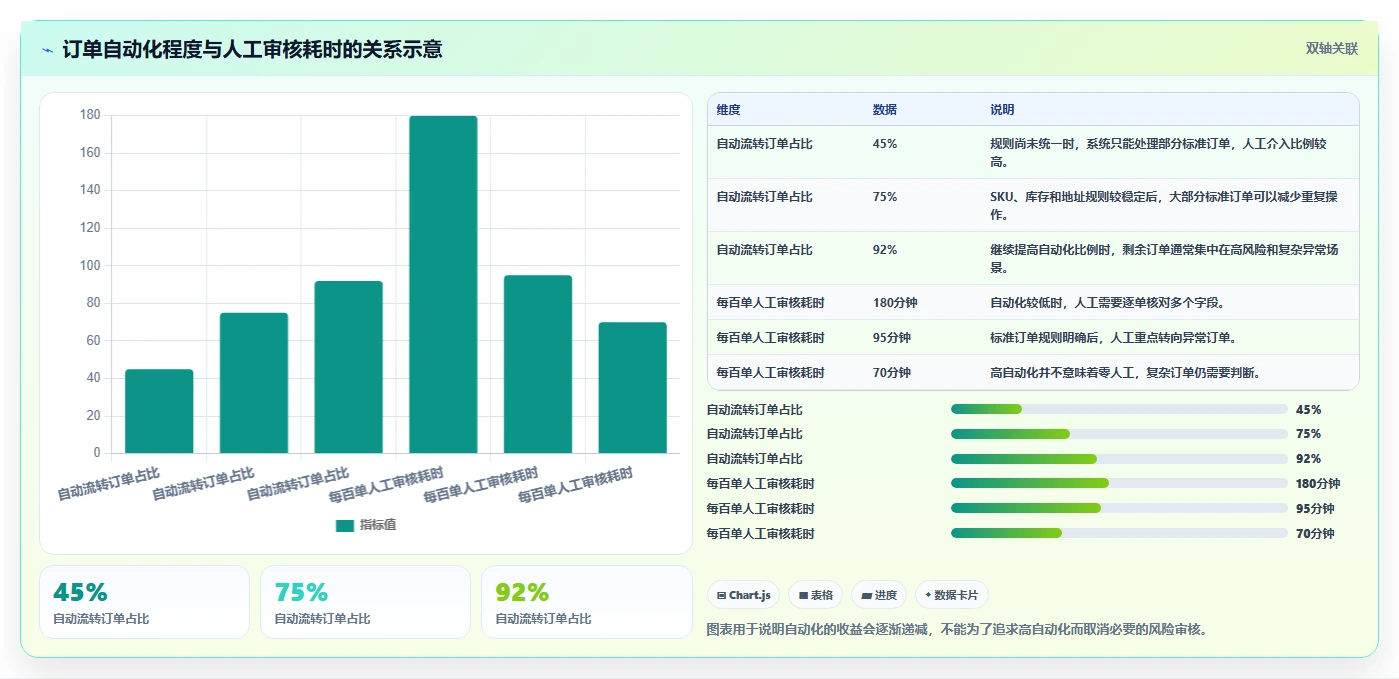Click the progress bar labeled 95分钟
This screenshot has height=679, width=1399.
[1119, 508]
